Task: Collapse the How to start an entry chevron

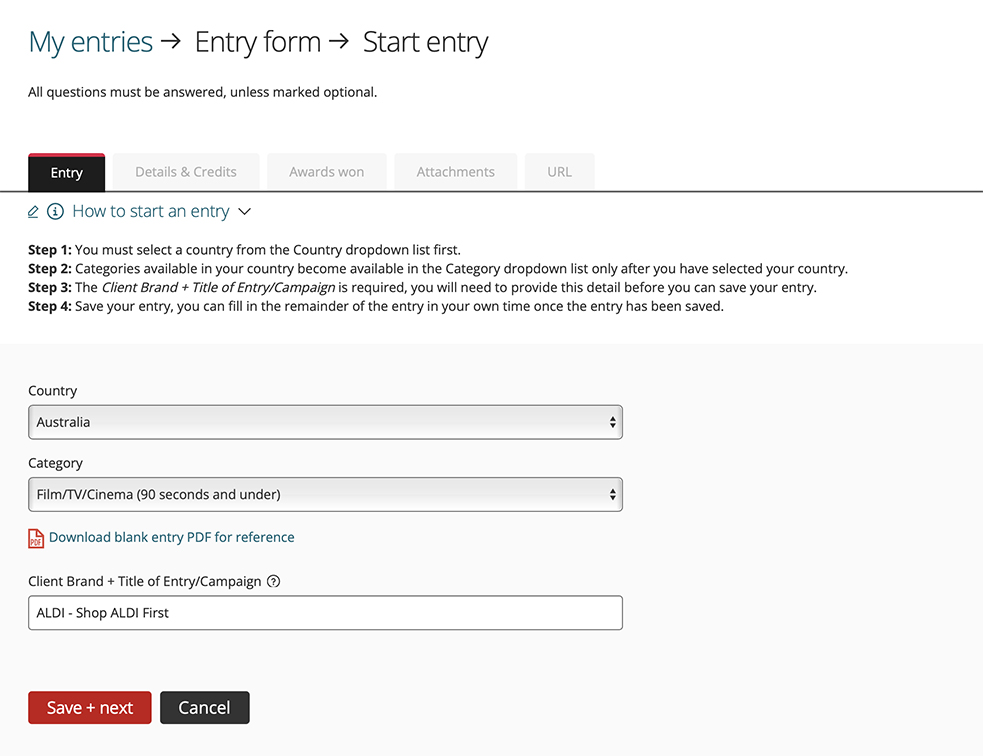Action: (x=244, y=212)
